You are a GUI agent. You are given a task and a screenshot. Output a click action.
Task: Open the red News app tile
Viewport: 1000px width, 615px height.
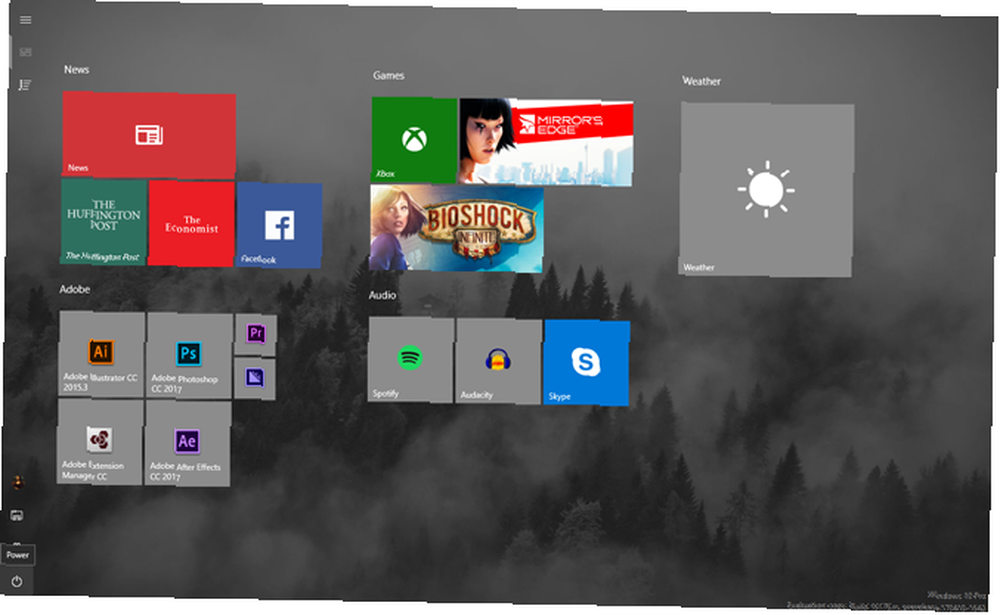point(149,135)
